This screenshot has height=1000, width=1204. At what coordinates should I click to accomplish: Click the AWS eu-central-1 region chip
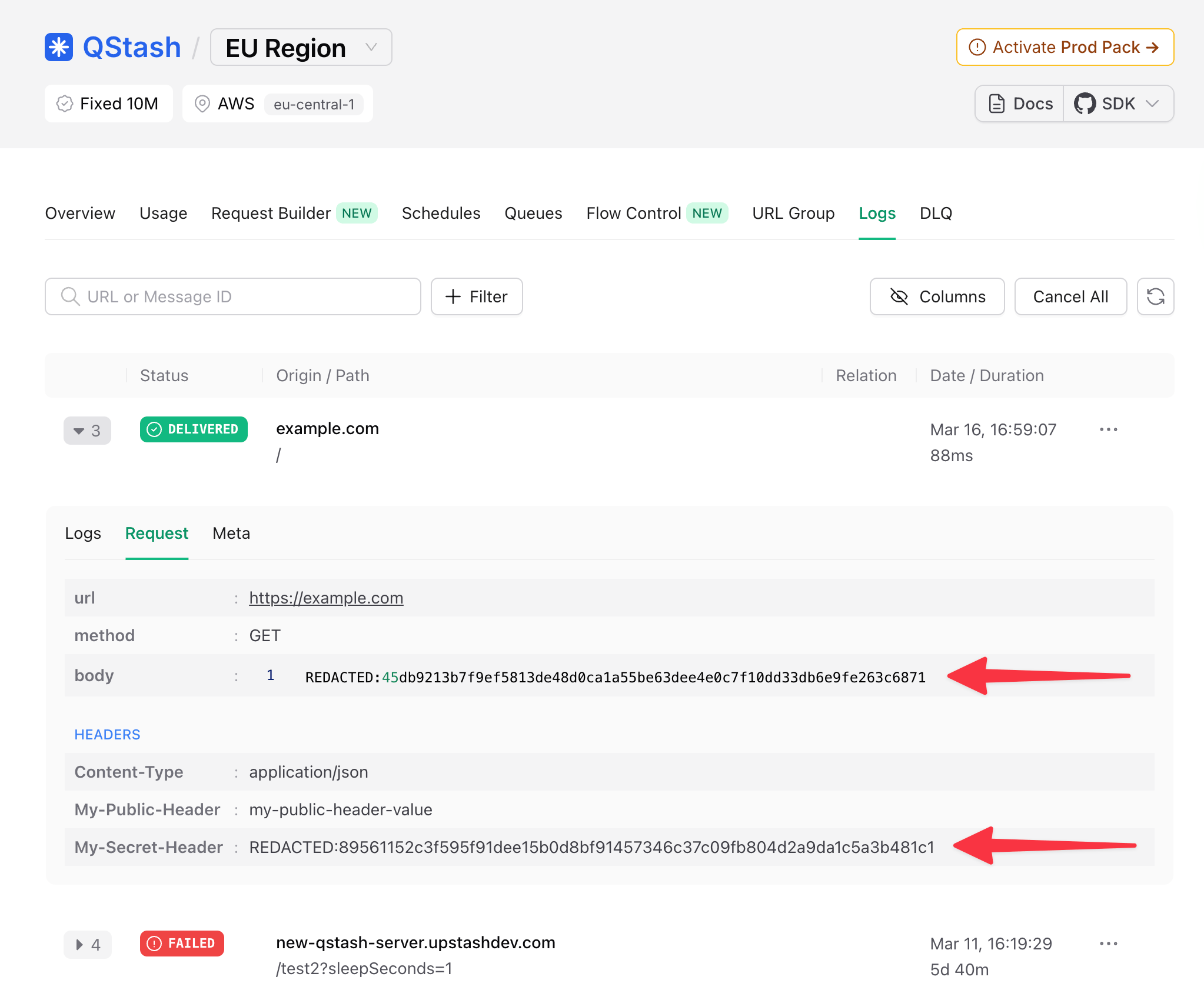278,104
